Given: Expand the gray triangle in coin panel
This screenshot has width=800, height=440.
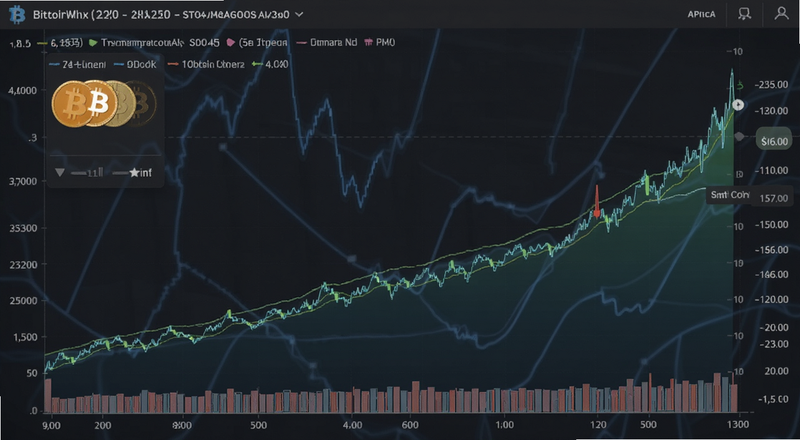Looking at the screenshot, I should 60,173.
